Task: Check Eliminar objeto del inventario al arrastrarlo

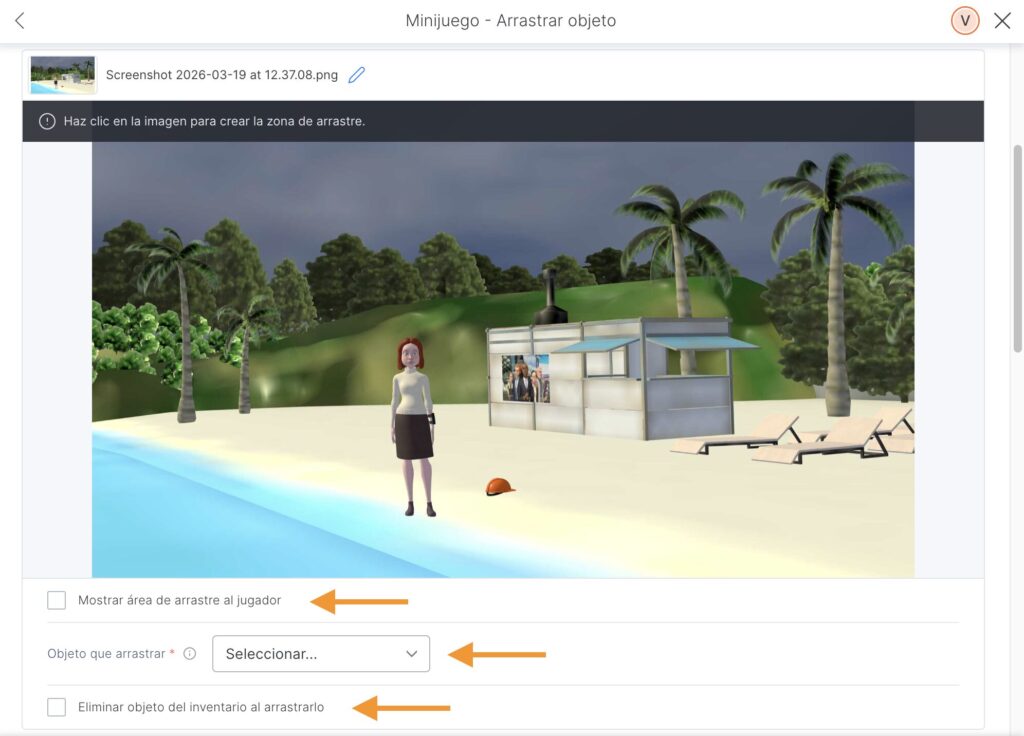Action: click(57, 708)
